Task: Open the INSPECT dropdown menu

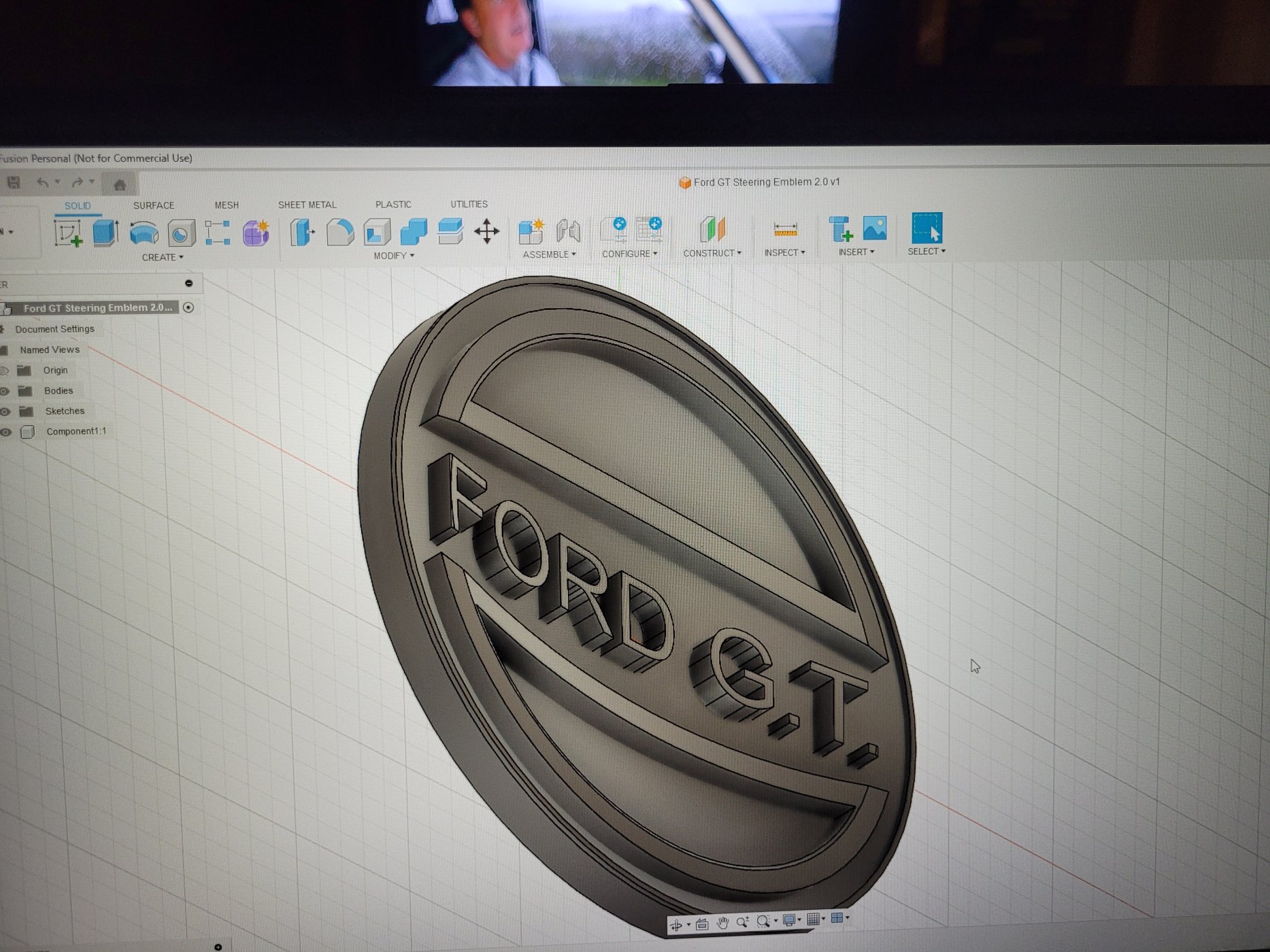Action: [784, 252]
